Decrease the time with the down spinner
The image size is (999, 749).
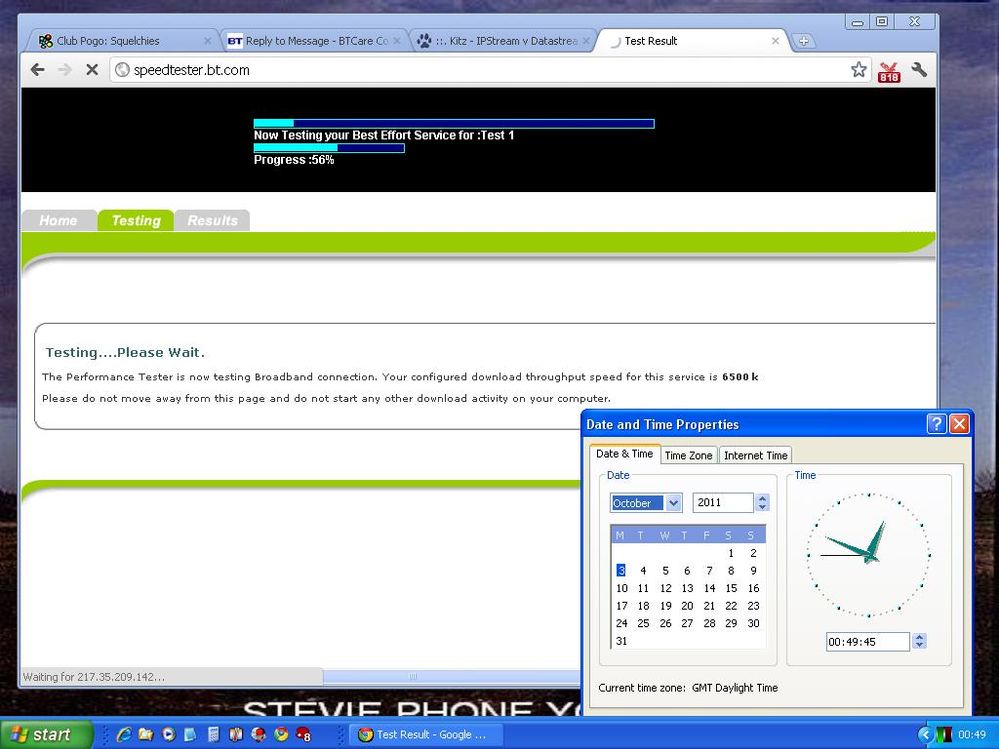pos(919,646)
